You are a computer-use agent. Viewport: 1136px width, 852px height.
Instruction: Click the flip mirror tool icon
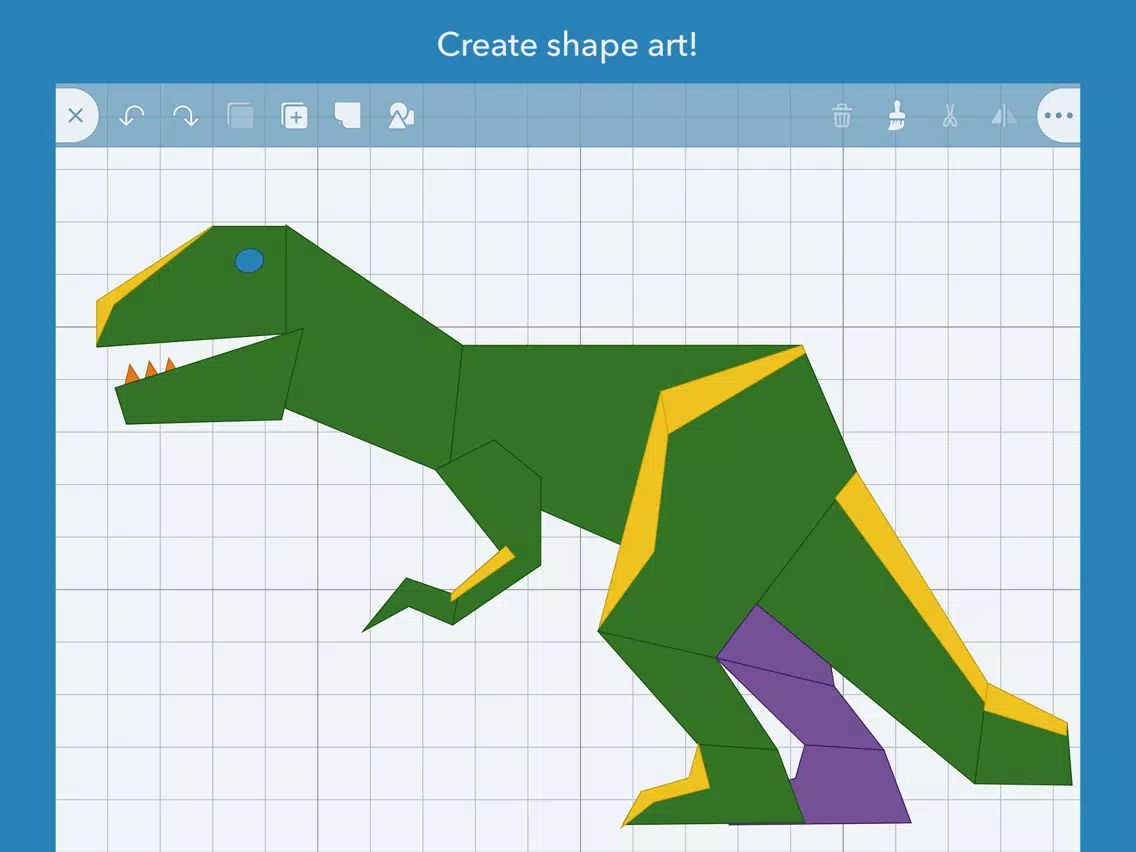pos(1003,116)
